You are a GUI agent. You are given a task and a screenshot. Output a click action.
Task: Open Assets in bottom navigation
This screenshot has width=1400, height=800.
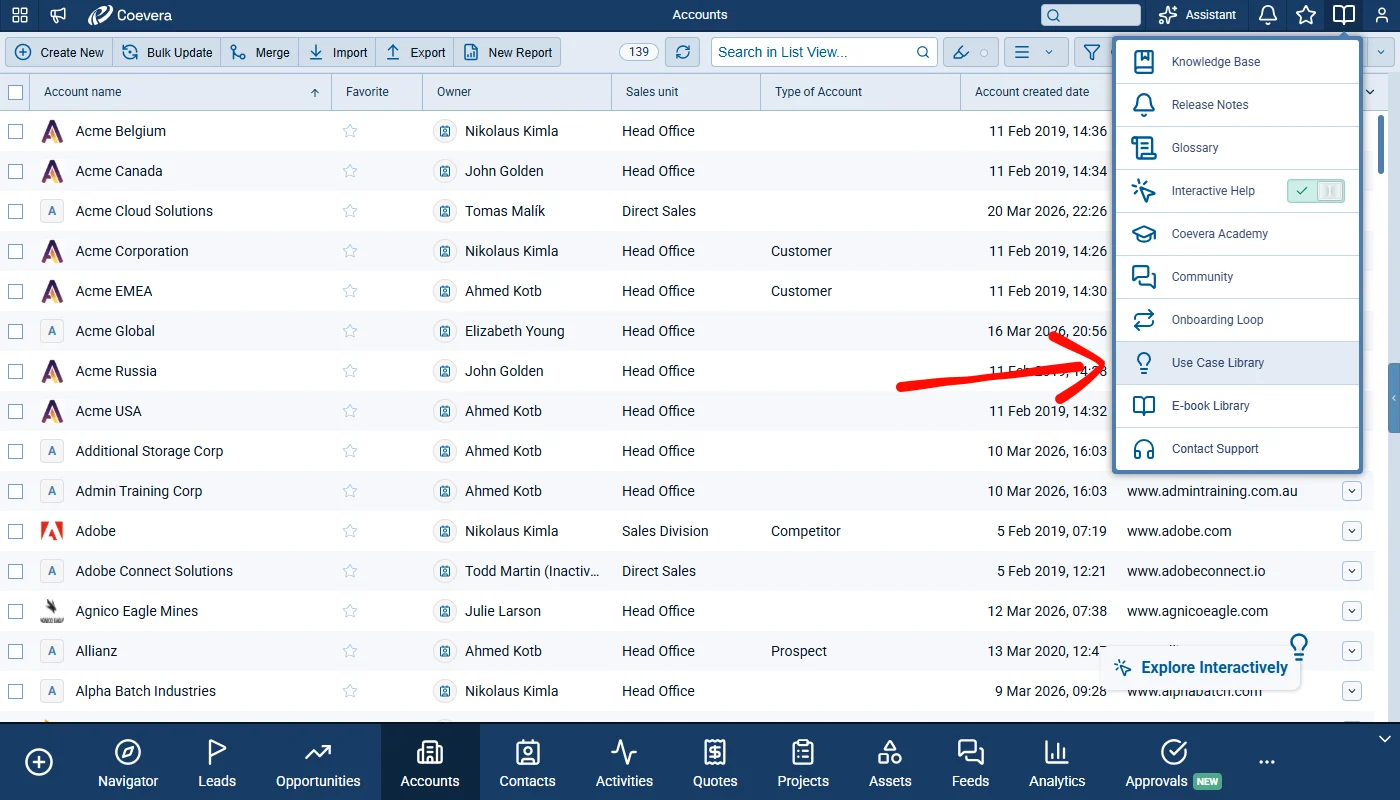click(890, 762)
